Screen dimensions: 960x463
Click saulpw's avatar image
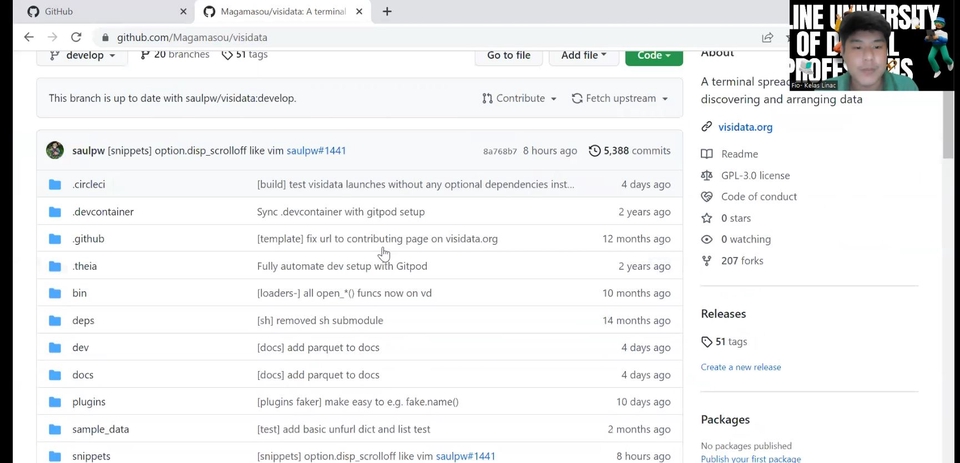tap(55, 151)
